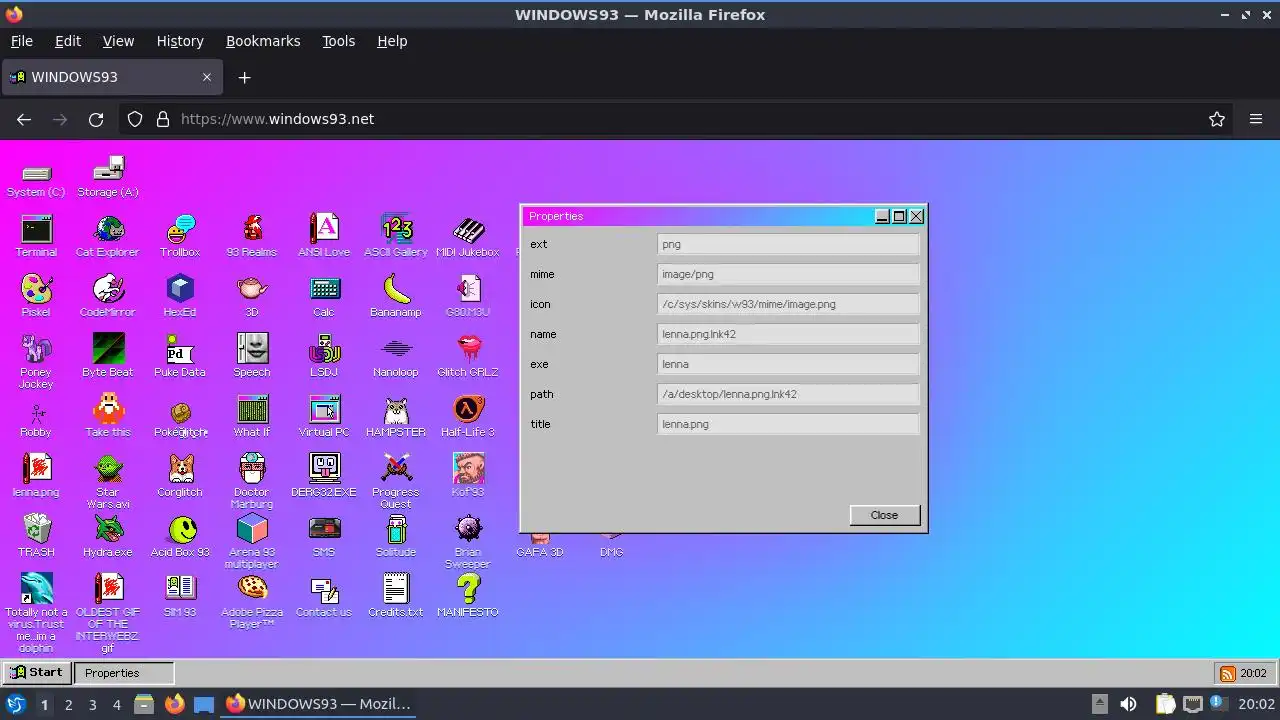Launch Brian Sweeper icon
The width and height of the screenshot is (1280, 720).
click(468, 542)
